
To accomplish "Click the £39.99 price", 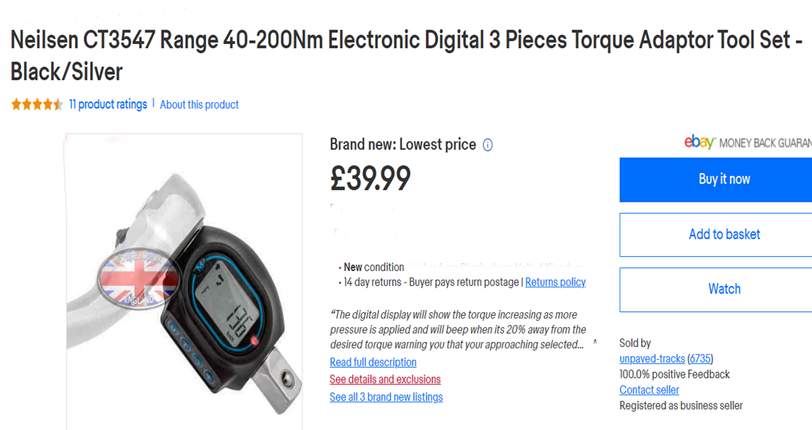I will [370, 178].
